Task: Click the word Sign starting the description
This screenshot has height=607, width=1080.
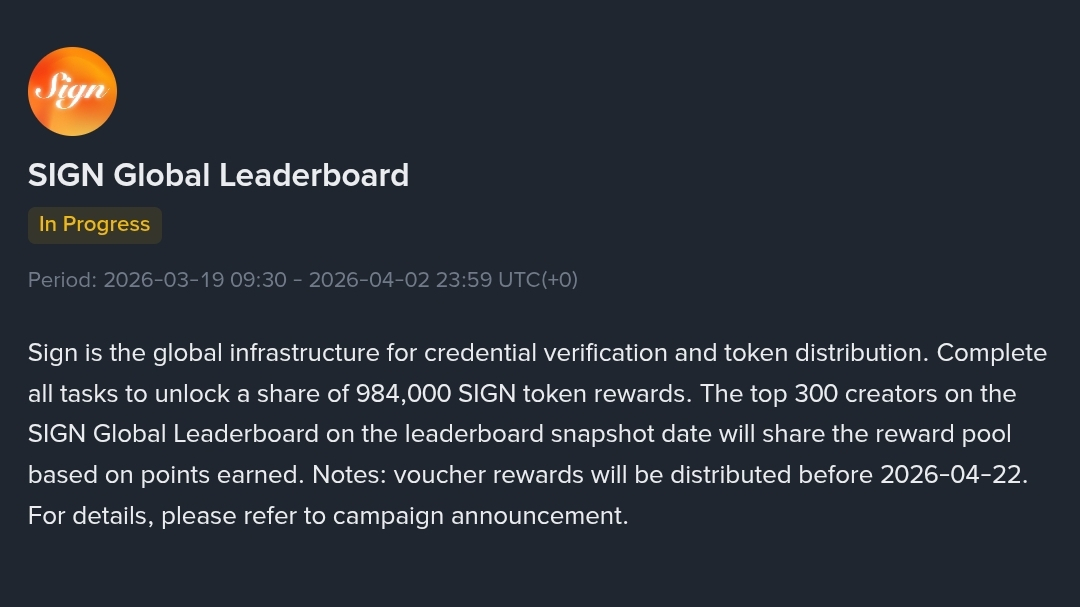Action: (x=52, y=353)
